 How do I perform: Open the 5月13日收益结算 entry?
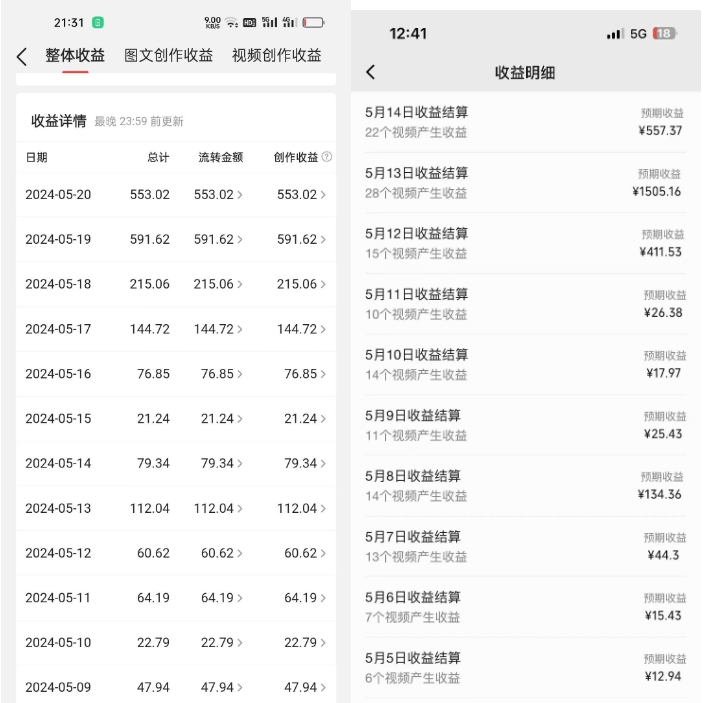pyautogui.click(x=525, y=183)
